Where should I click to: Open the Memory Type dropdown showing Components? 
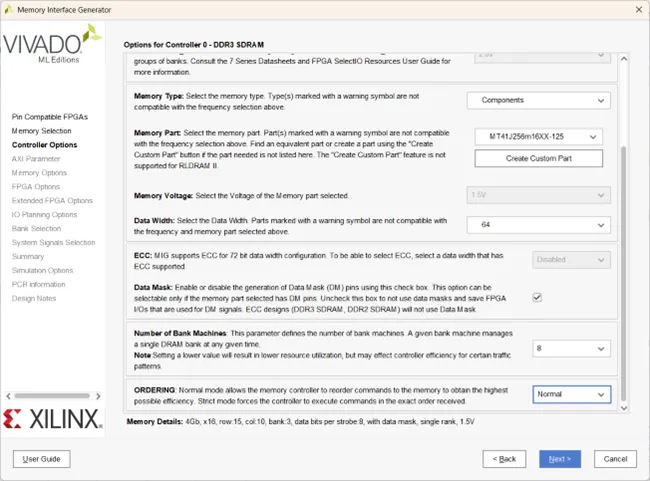coord(538,100)
